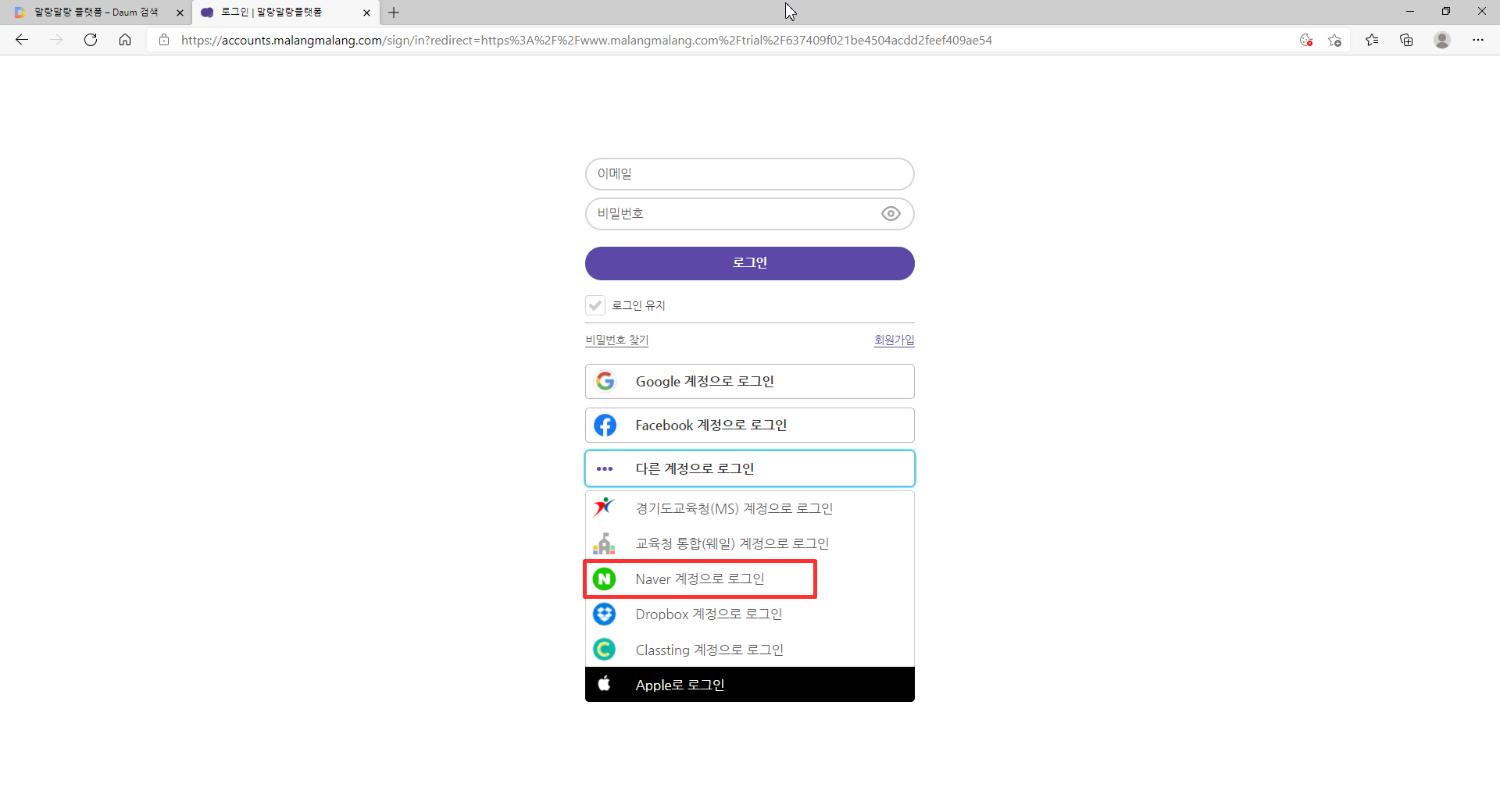Focus the 이메일 input field
1500x812 pixels.
pyautogui.click(x=750, y=174)
